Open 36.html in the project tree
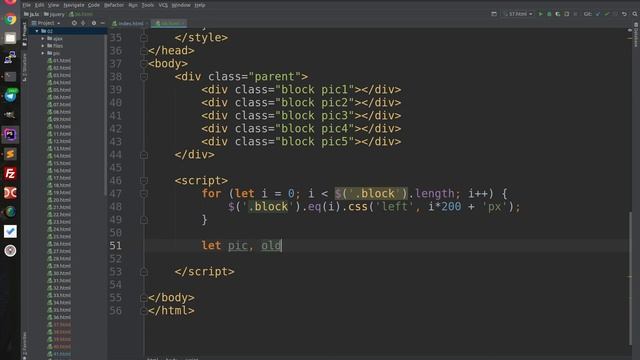Screen dimensions: 640x360 click(59, 317)
